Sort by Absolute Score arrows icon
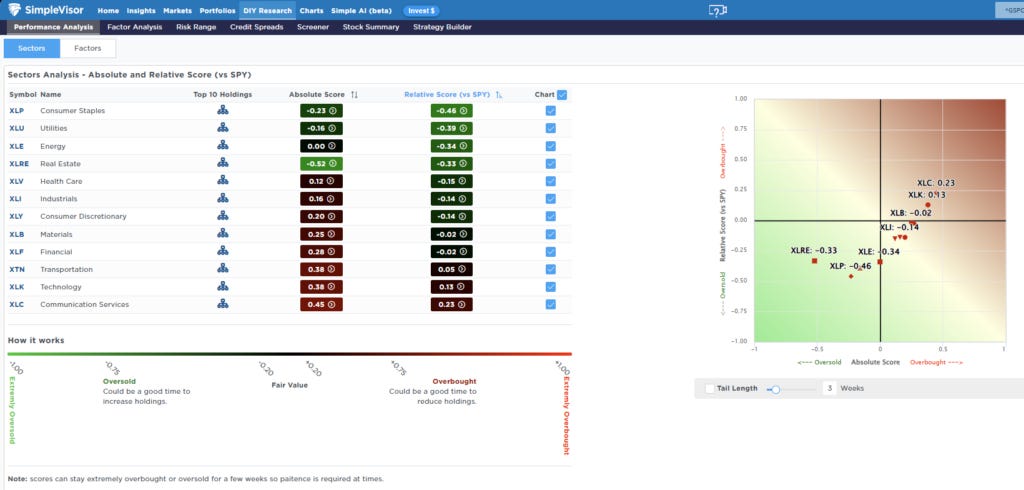Image resolution: width=1024 pixels, height=490 pixels. pos(354,95)
